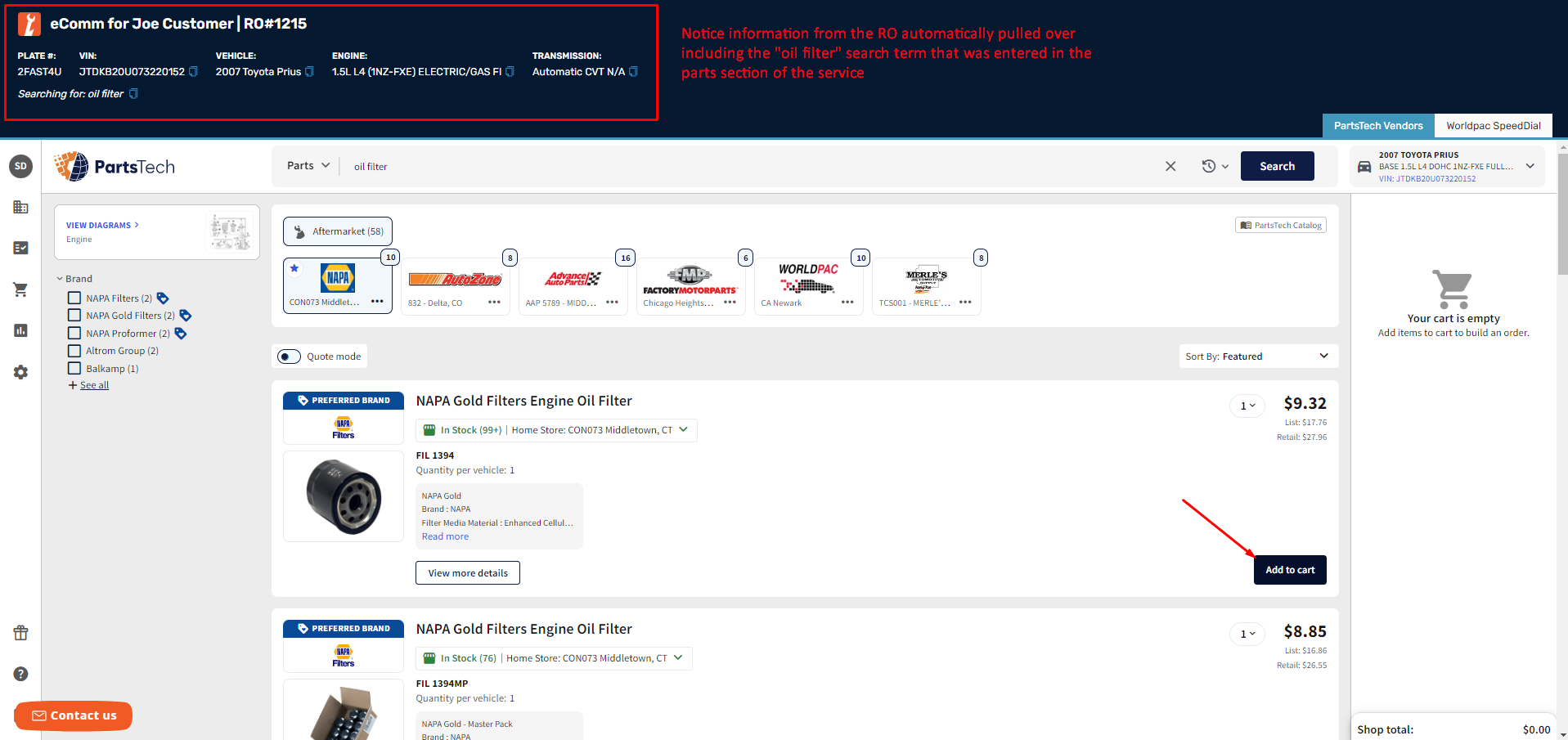1568x740 pixels.
Task: Check the NAPA Proformer brand checkbox
Action: (74, 333)
